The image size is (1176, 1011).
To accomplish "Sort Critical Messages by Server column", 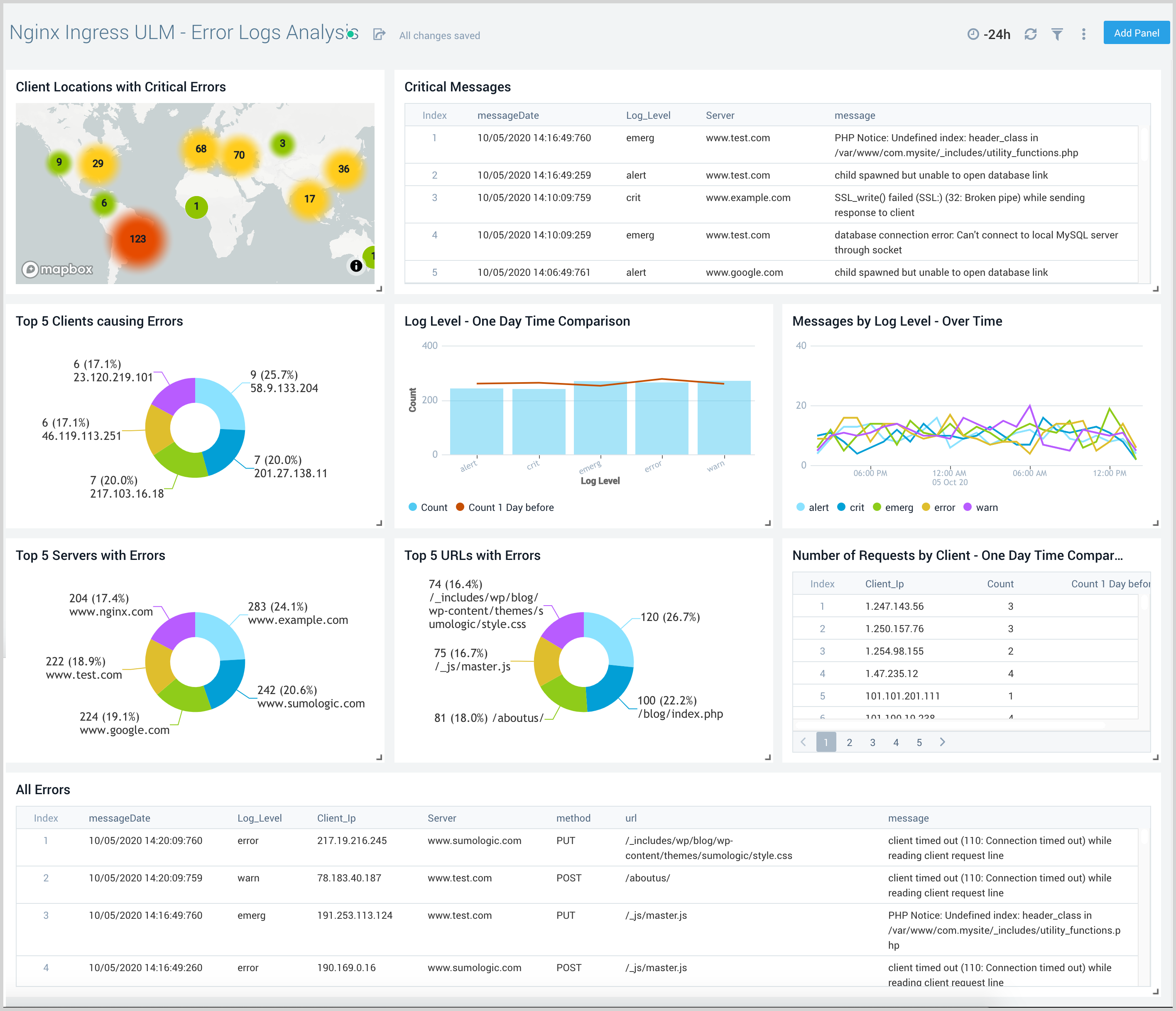I will click(x=720, y=115).
